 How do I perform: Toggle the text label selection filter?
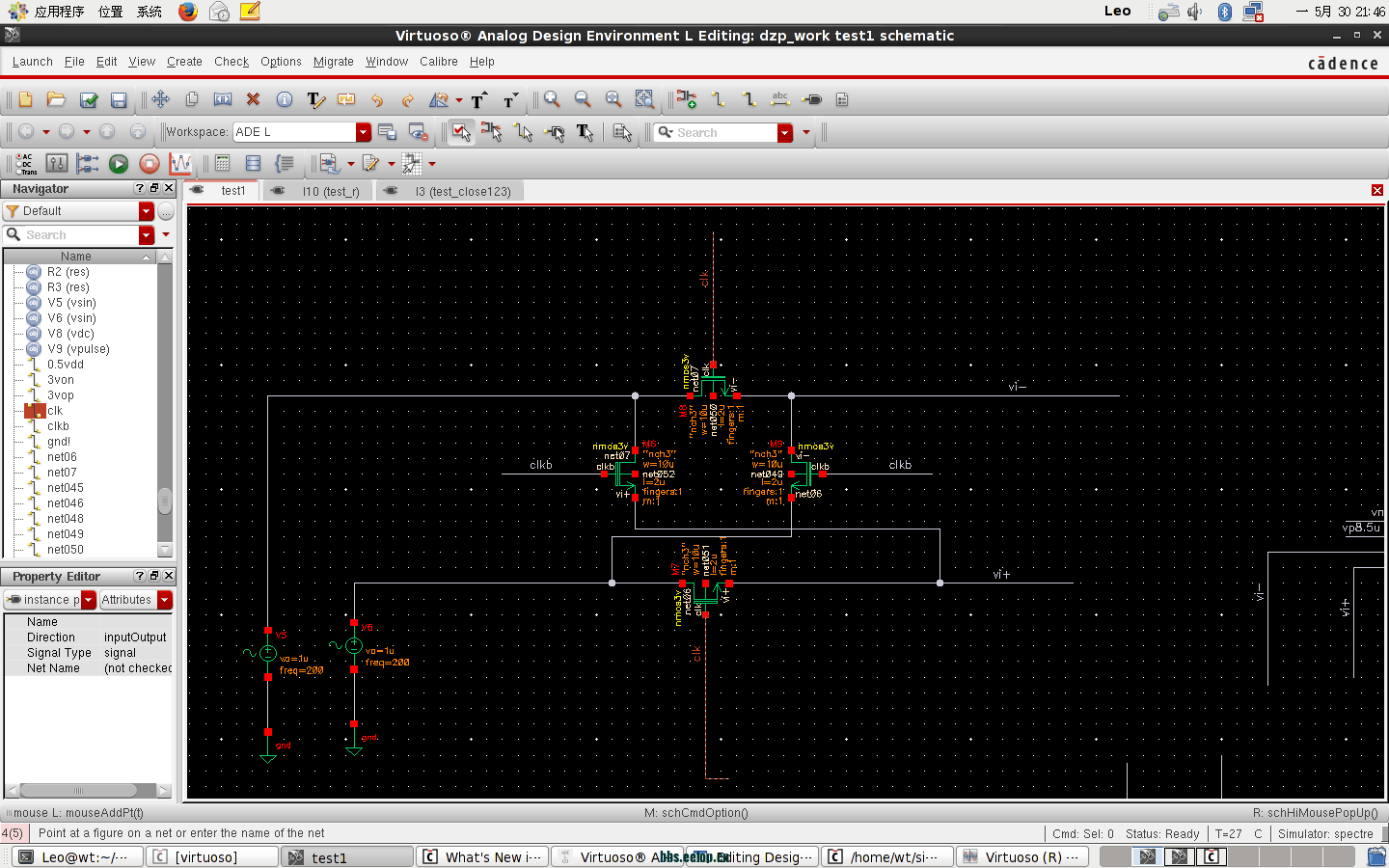pos(586,132)
